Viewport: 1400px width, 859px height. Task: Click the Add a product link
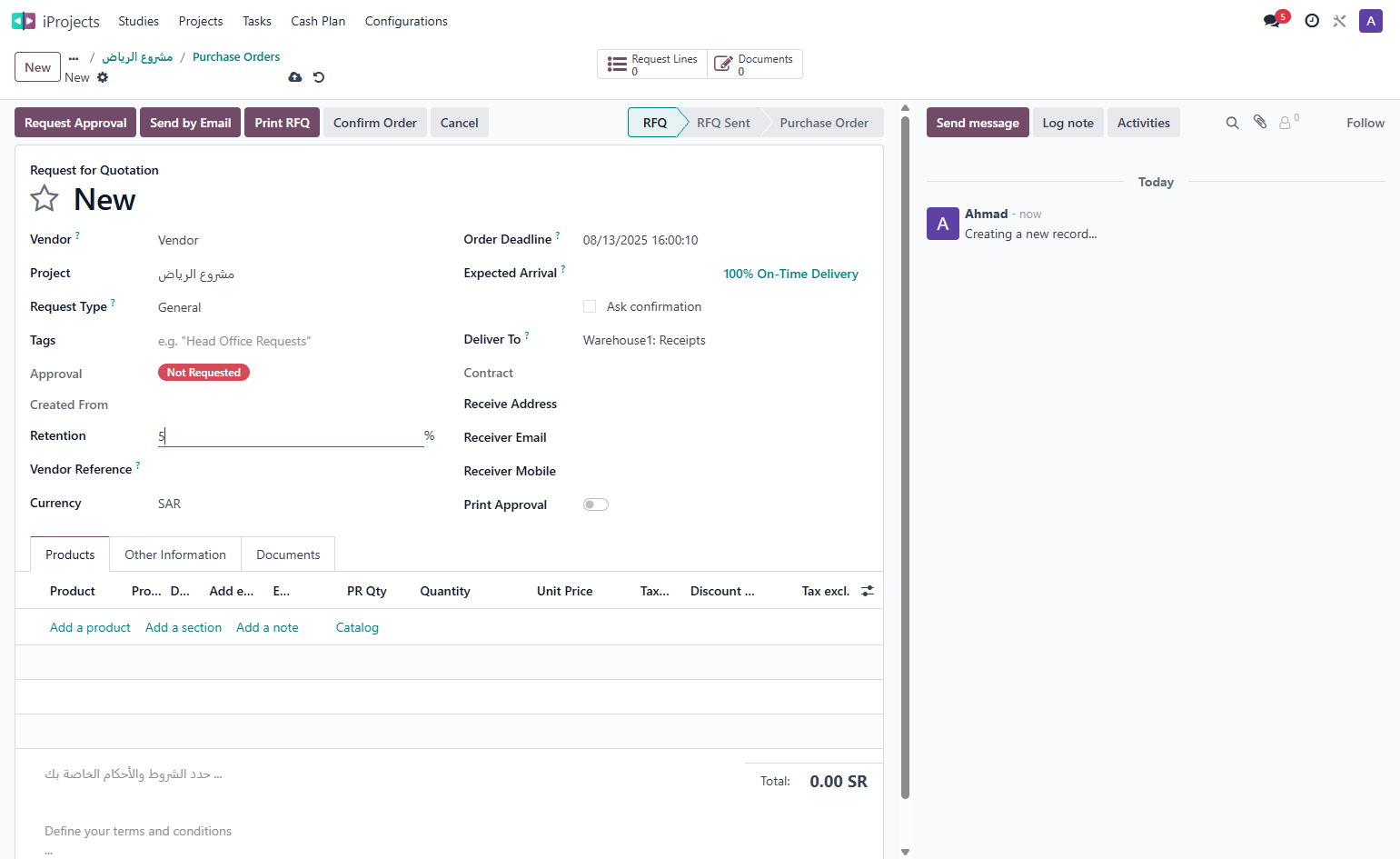[x=90, y=627]
